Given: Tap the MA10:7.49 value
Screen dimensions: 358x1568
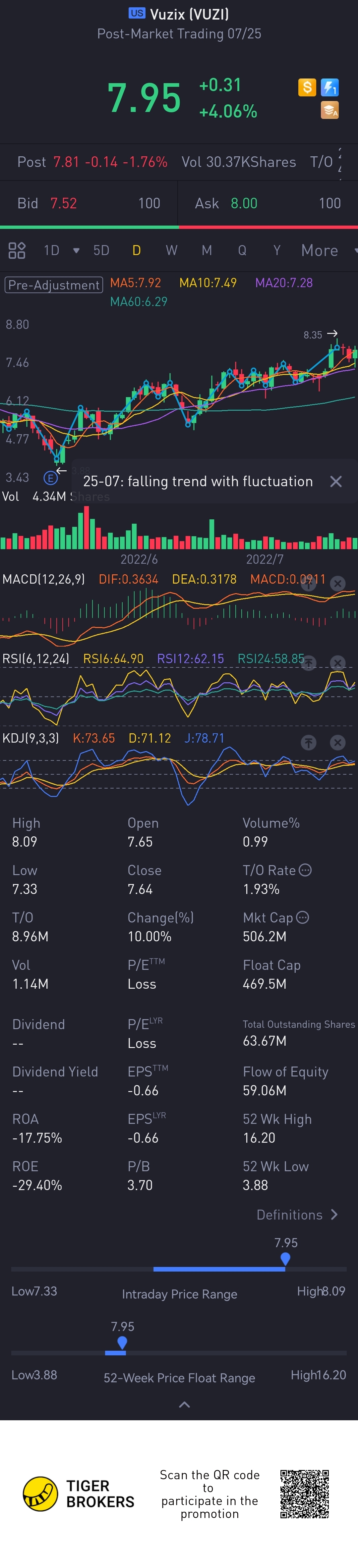Looking at the screenshot, I should [208, 283].
